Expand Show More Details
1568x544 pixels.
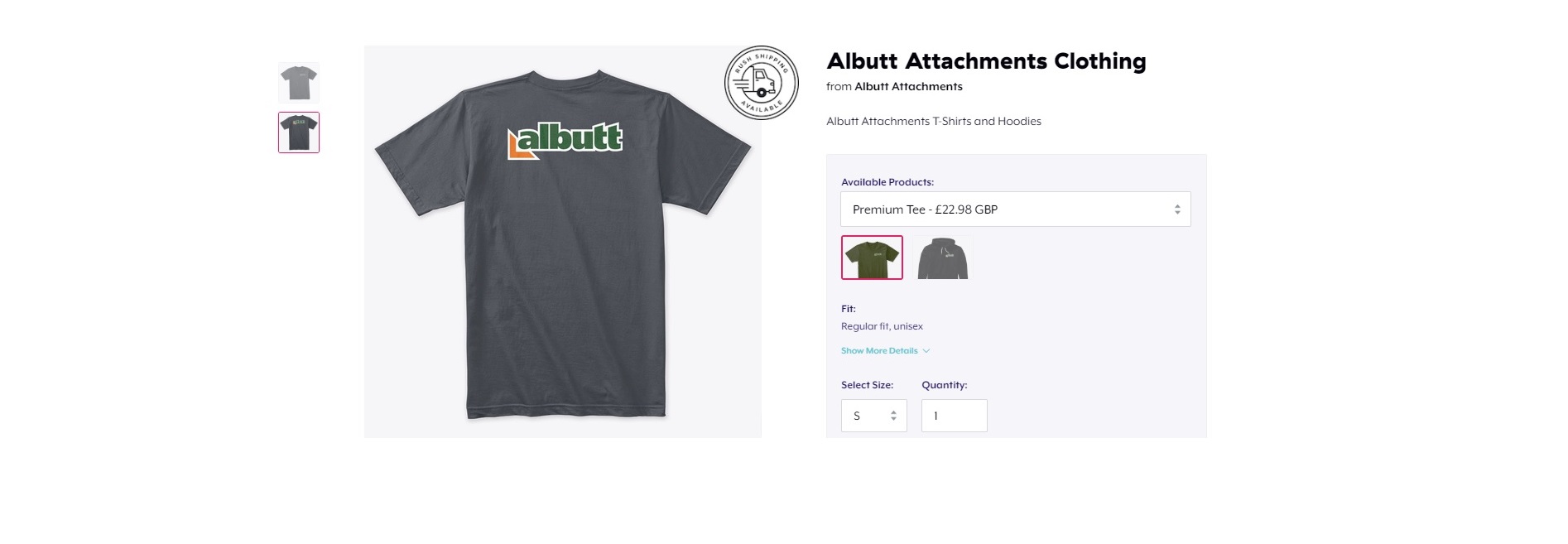[879, 351]
